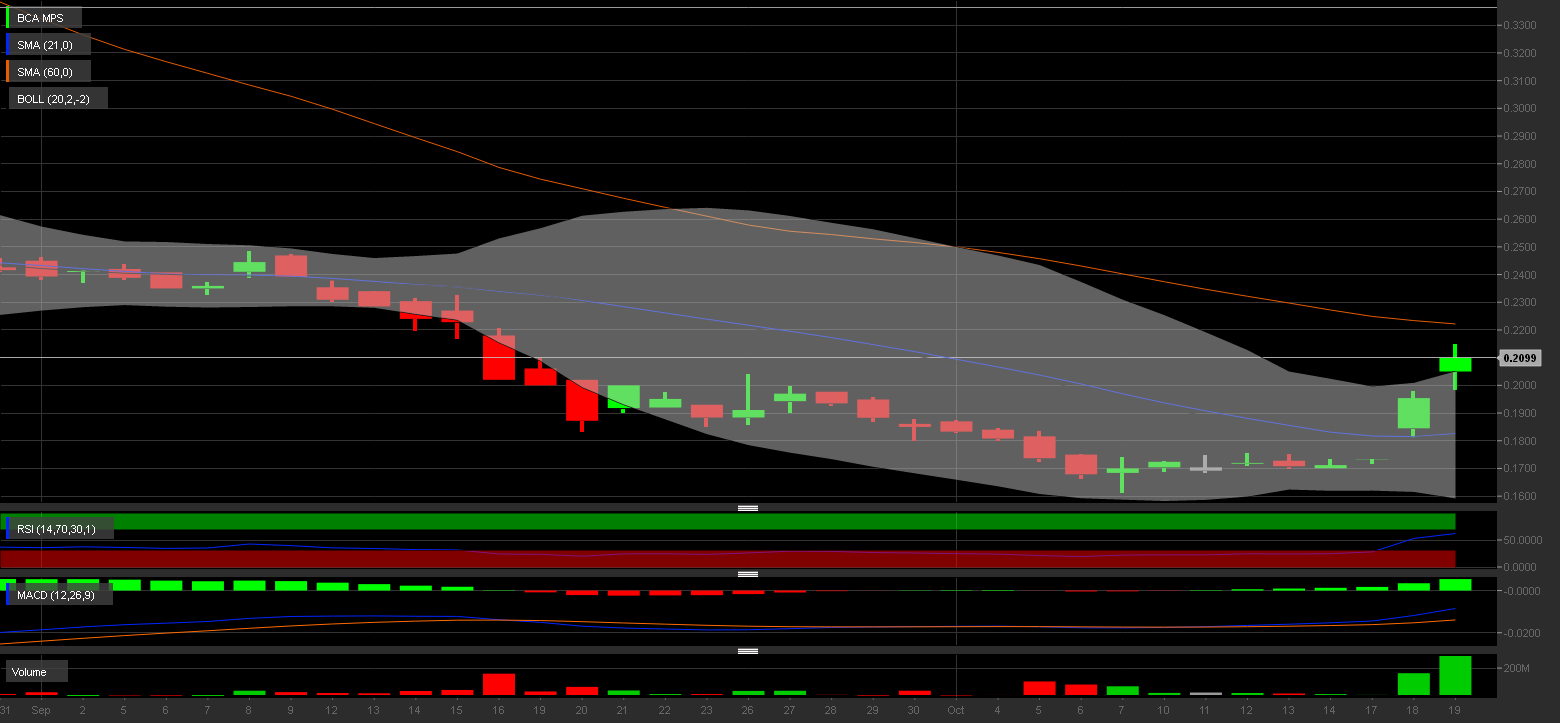The width and height of the screenshot is (1560, 723).
Task: Select the red candle on Sep 20
Action: [582, 400]
